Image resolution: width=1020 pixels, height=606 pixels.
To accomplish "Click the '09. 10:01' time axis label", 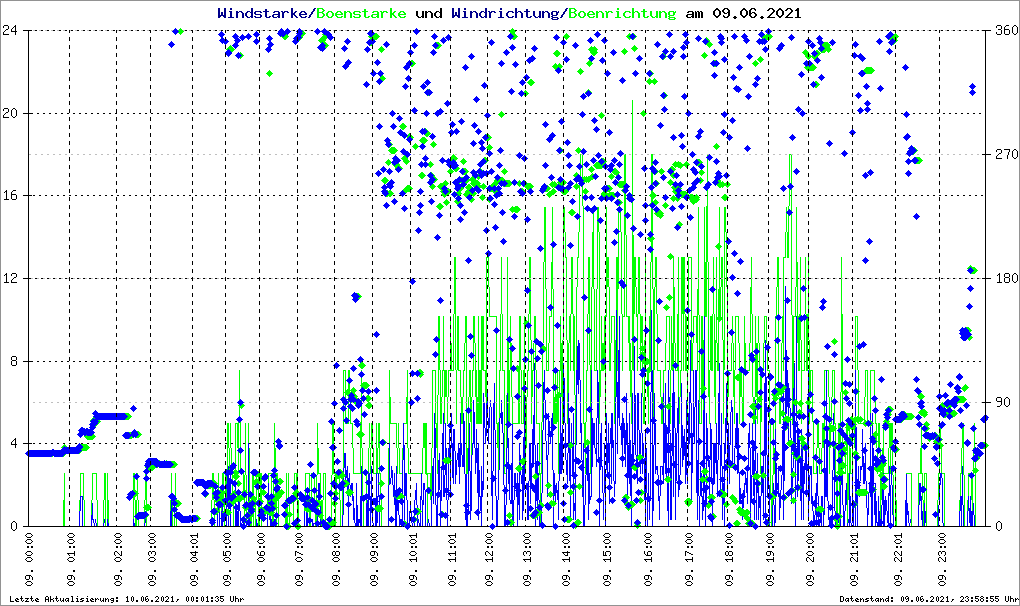I will (x=414, y=562).
